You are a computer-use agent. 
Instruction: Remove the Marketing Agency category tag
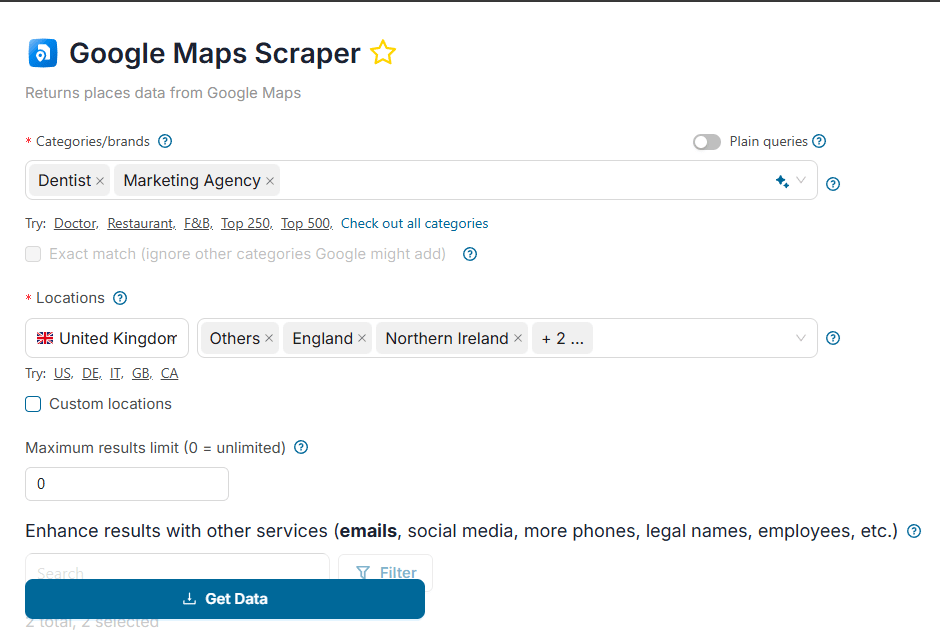(x=270, y=181)
